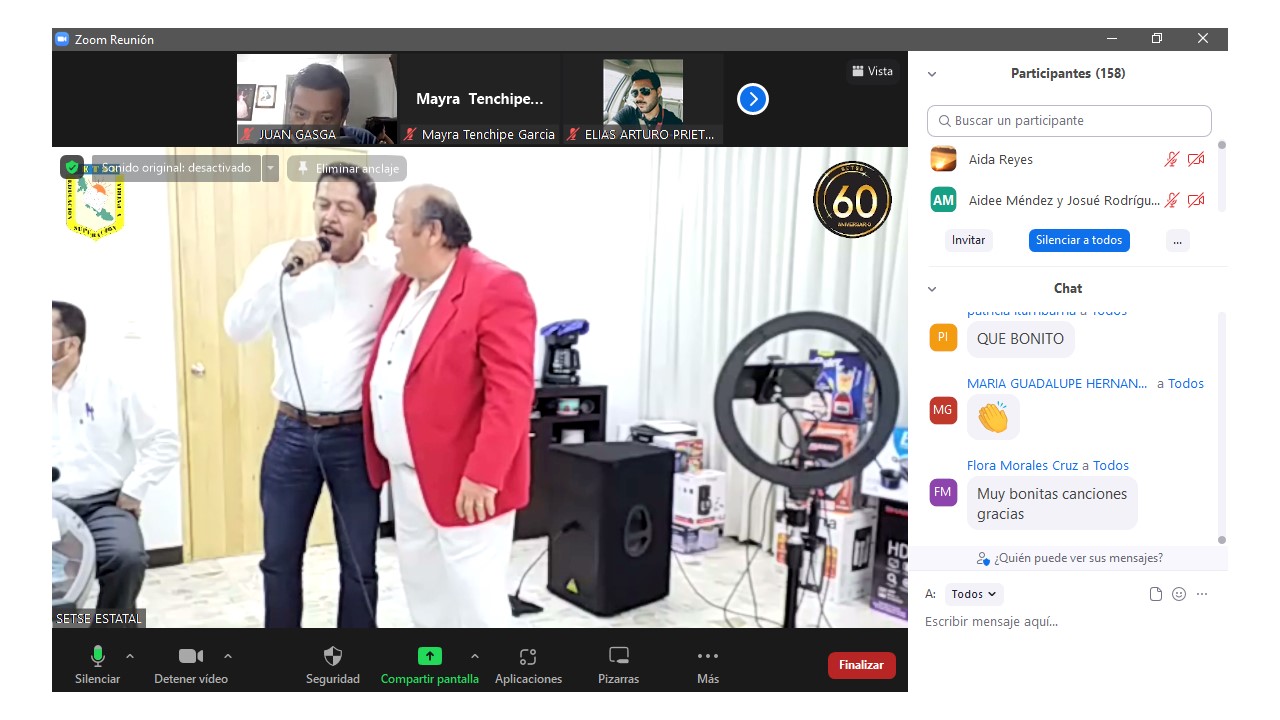The width and height of the screenshot is (1280, 720).
Task: Click Mayra Tenchipe Garcia muted mic icon
Action: pyautogui.click(x=410, y=134)
